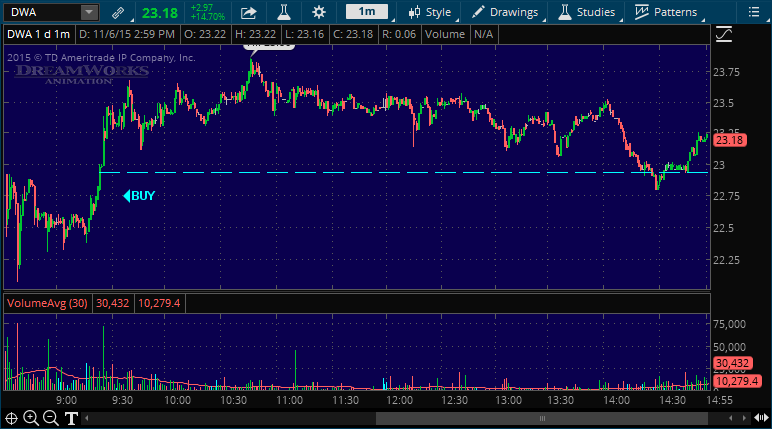
Task: Open chart settings gear icon
Action: (319, 12)
